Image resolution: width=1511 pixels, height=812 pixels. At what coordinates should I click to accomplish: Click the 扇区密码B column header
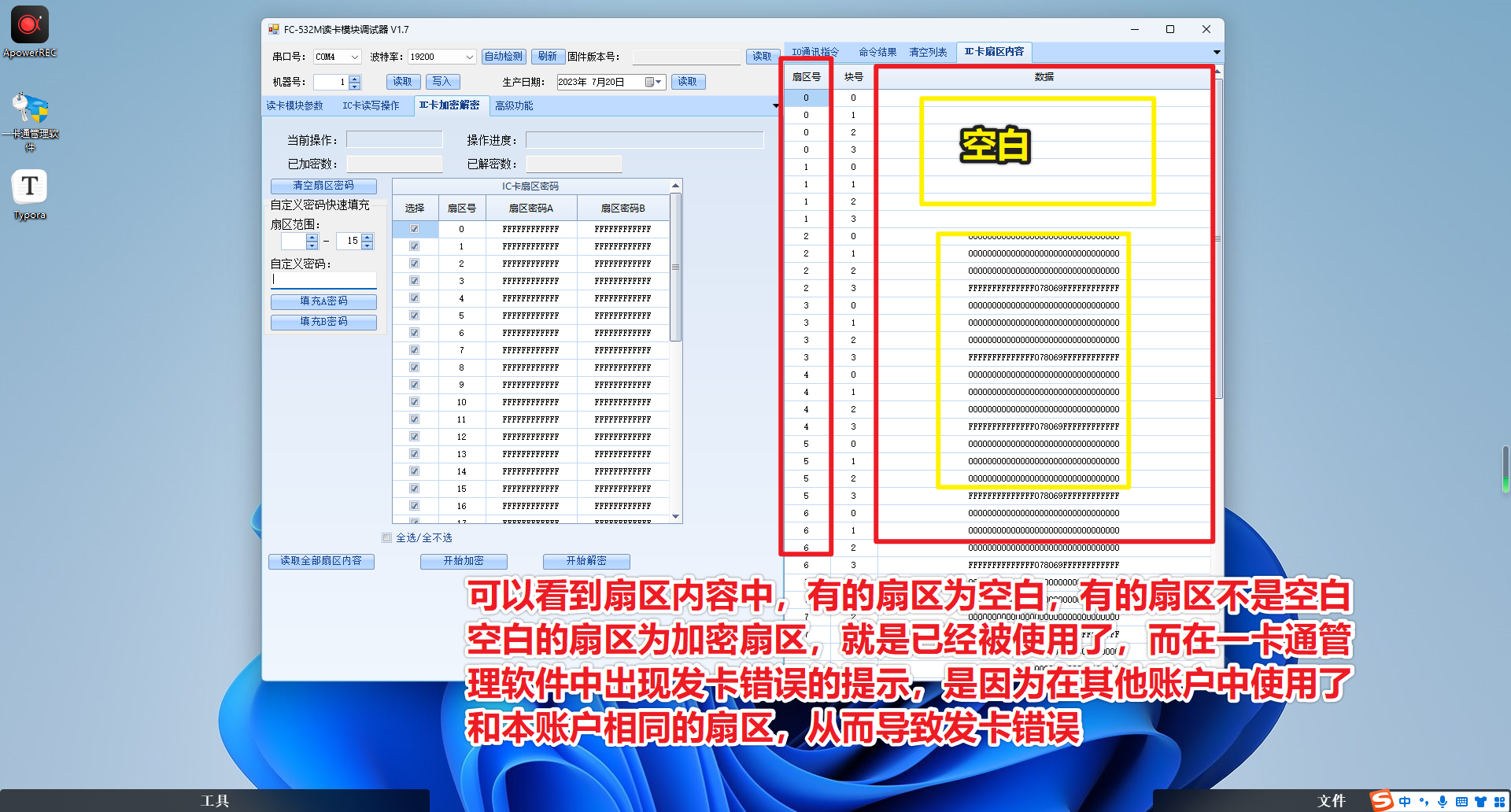click(x=623, y=209)
